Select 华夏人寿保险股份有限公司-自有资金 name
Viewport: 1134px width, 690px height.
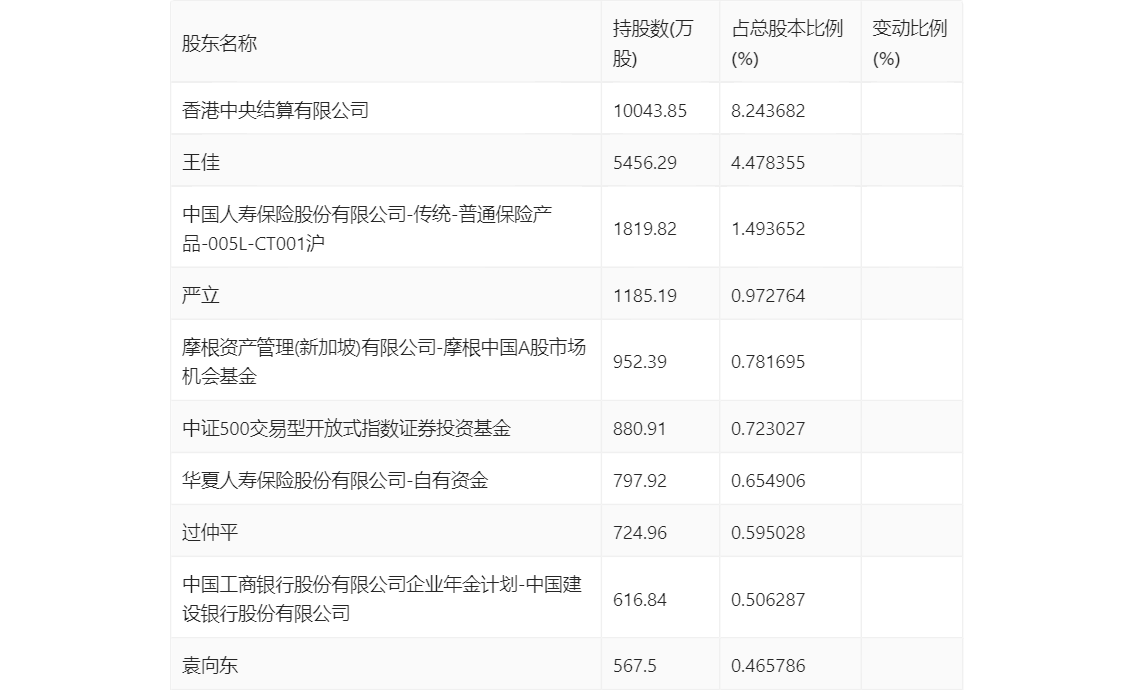click(x=335, y=480)
